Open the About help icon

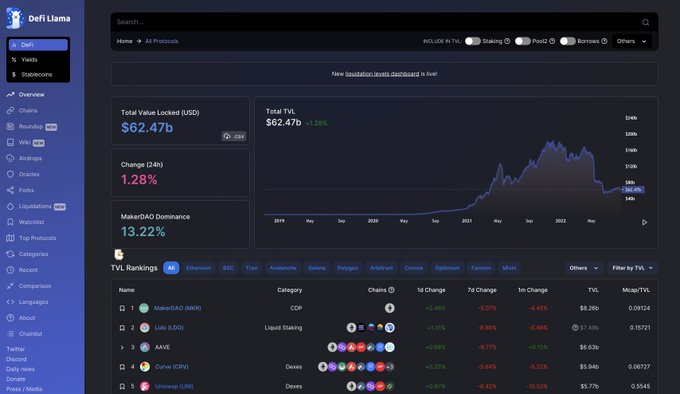point(10,318)
